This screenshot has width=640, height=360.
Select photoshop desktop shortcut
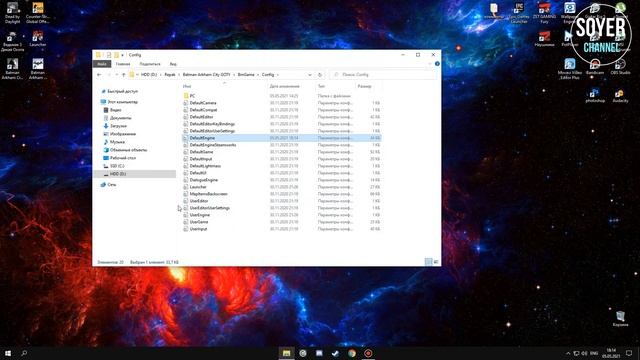(595, 95)
